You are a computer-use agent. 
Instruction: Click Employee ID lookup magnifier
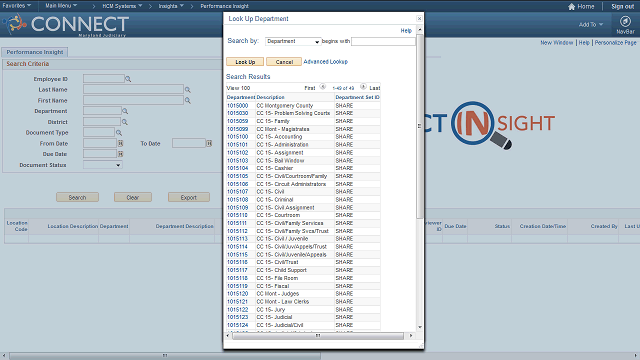point(128,79)
